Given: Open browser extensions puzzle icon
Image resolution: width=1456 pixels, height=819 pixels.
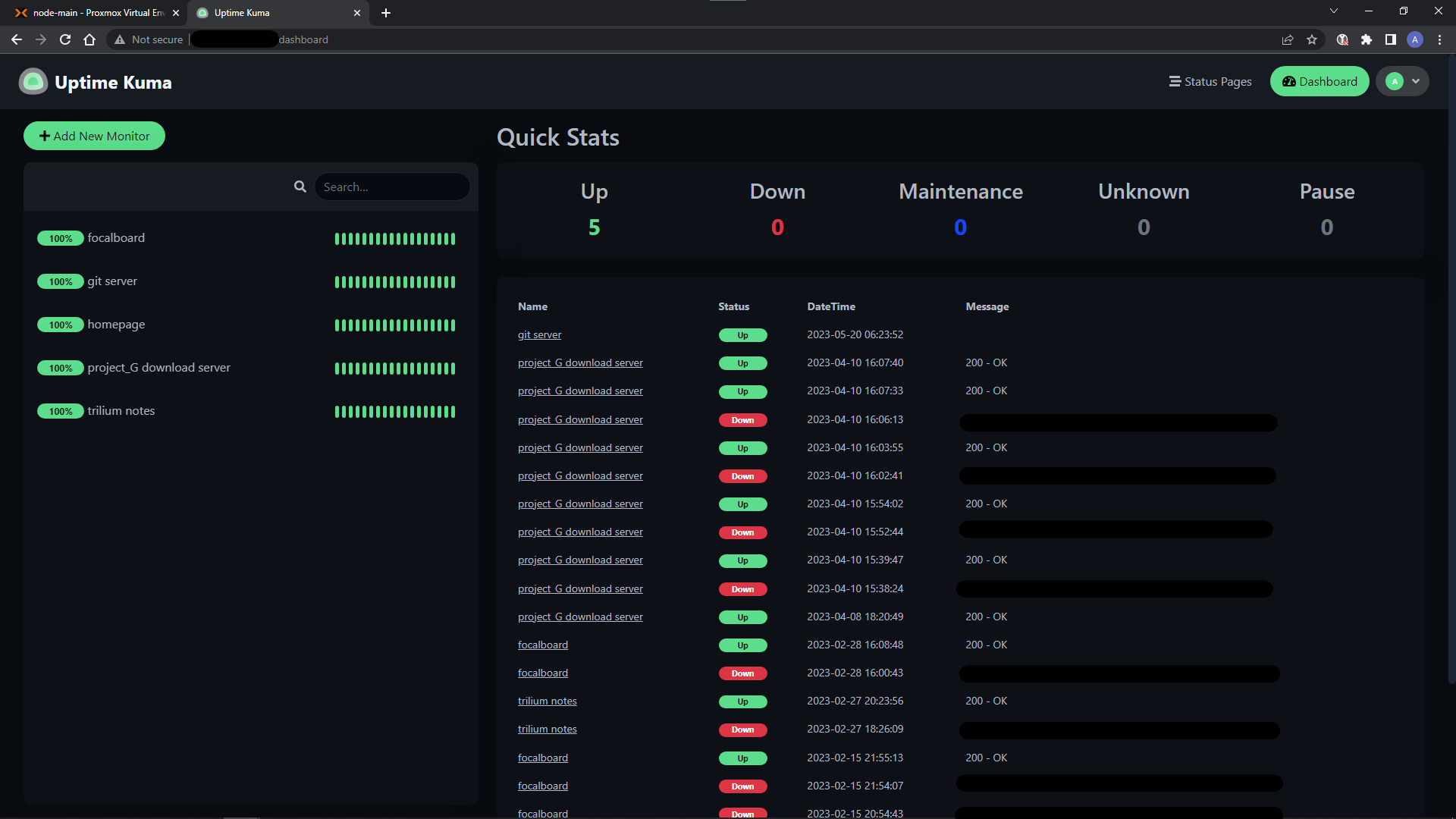Looking at the screenshot, I should point(1367,39).
